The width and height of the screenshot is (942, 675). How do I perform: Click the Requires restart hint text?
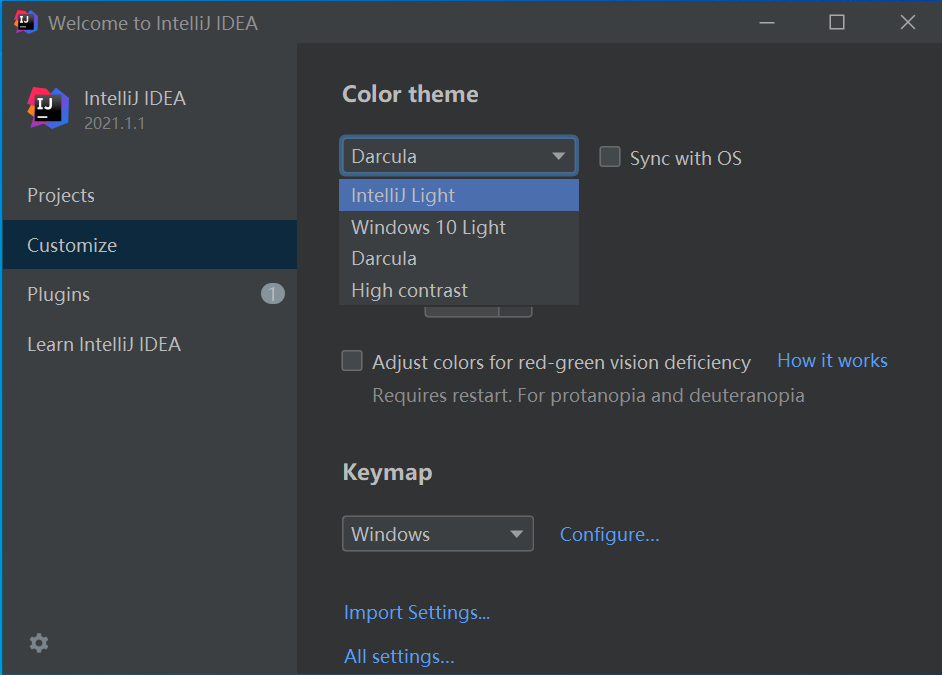coord(588,395)
